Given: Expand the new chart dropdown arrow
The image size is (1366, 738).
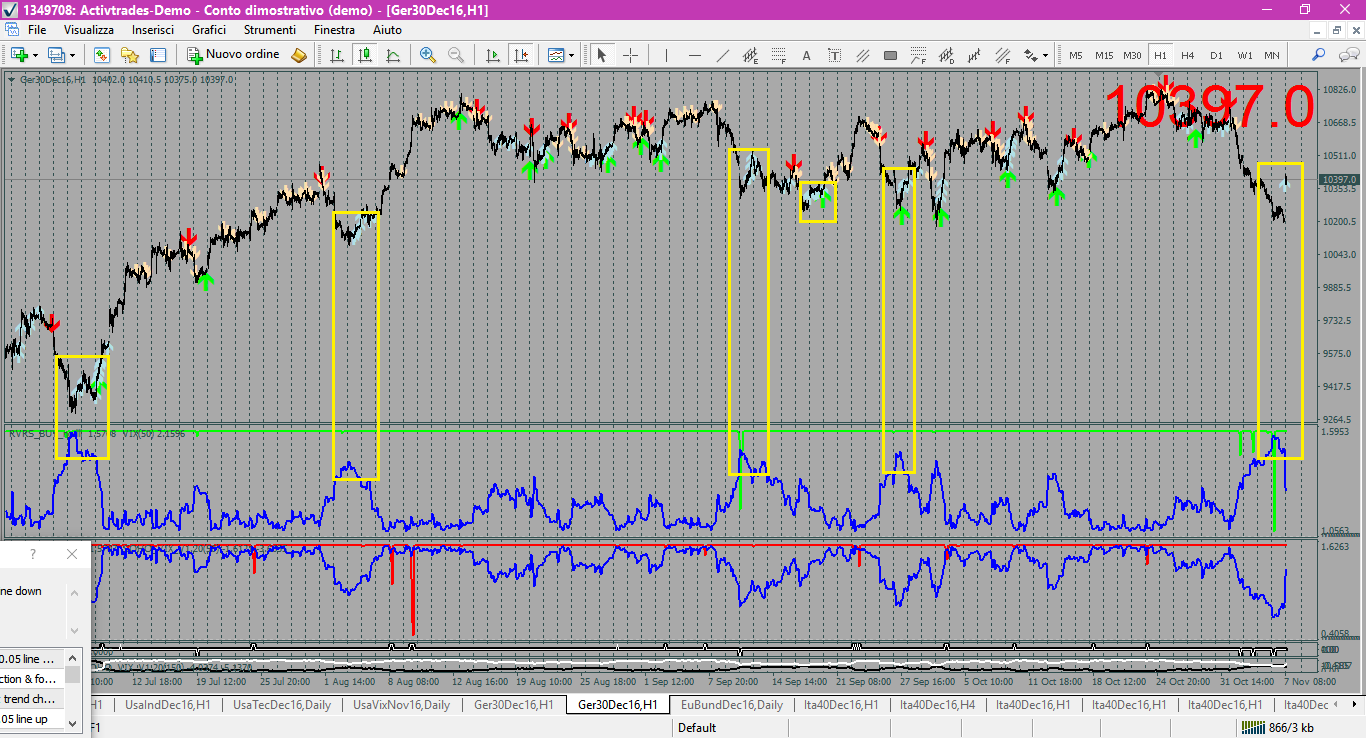Looking at the screenshot, I should [35, 55].
